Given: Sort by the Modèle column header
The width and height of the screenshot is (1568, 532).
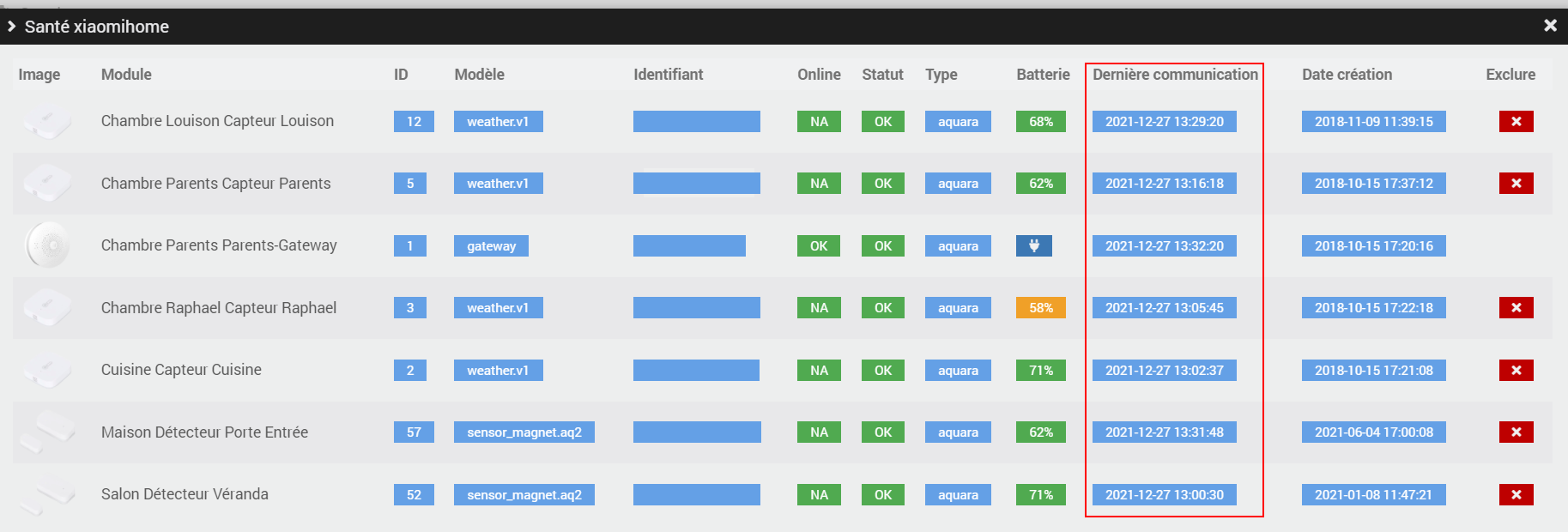Looking at the screenshot, I should (479, 75).
